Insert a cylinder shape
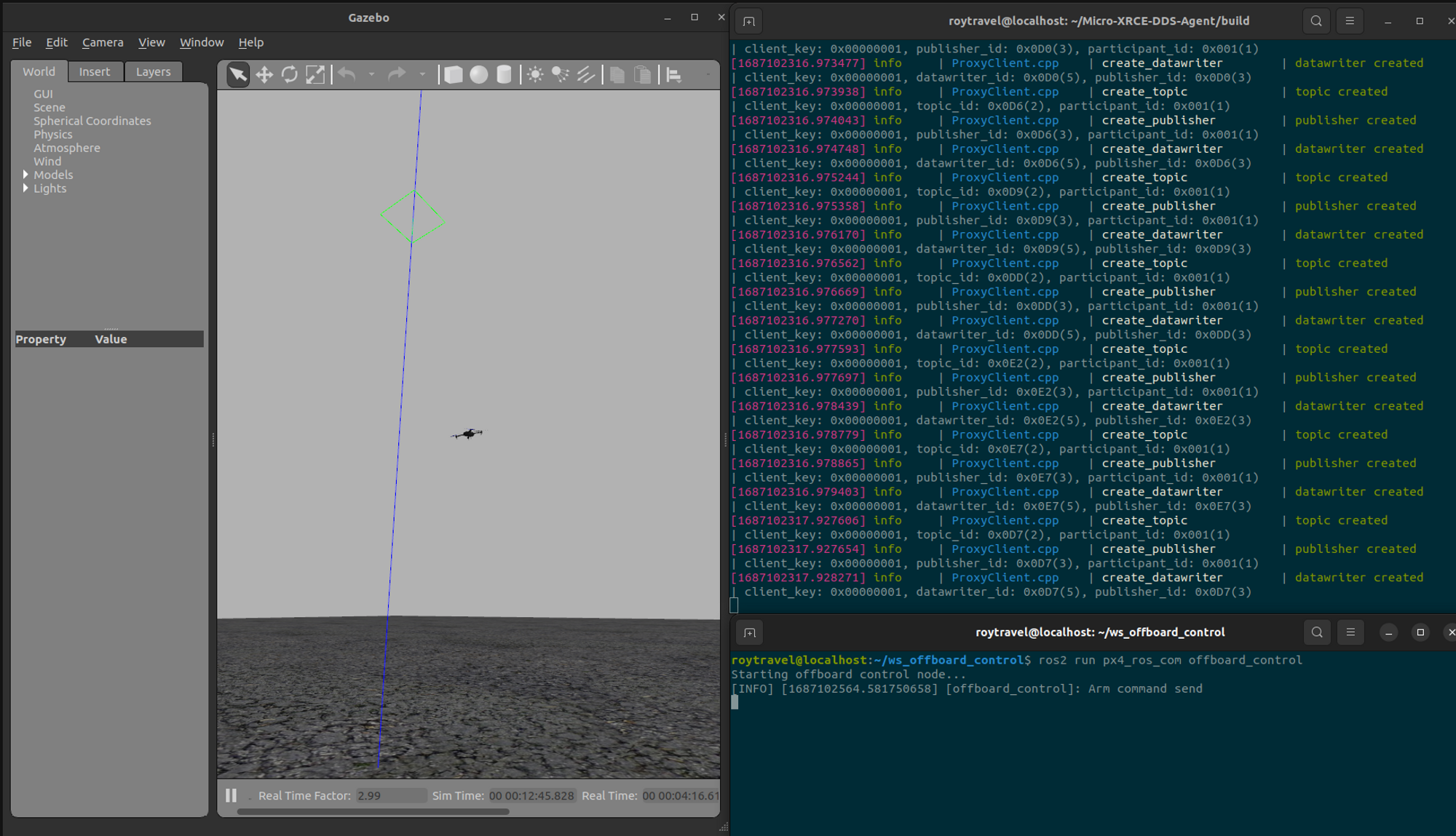This screenshot has width=1456, height=836. point(504,74)
